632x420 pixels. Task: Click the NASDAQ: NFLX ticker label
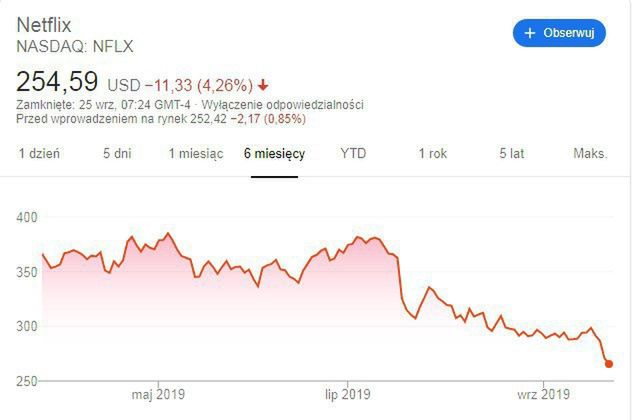(76, 46)
